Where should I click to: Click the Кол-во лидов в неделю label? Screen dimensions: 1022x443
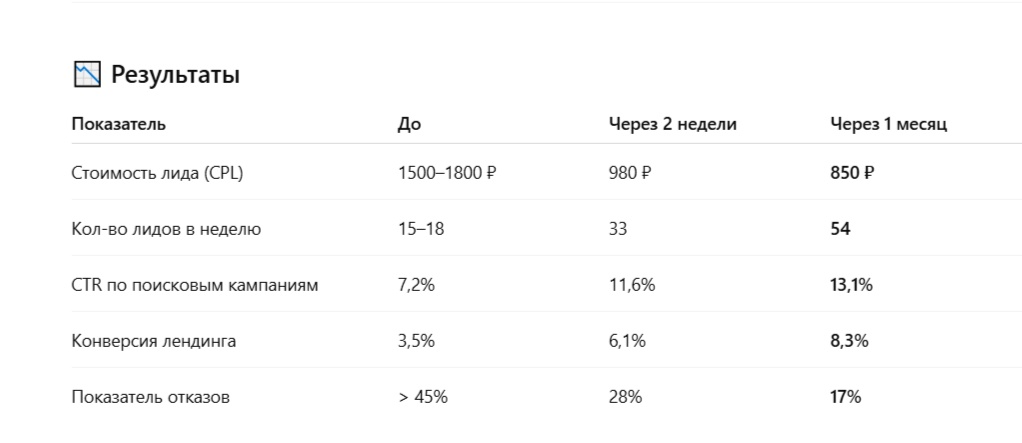click(x=166, y=229)
